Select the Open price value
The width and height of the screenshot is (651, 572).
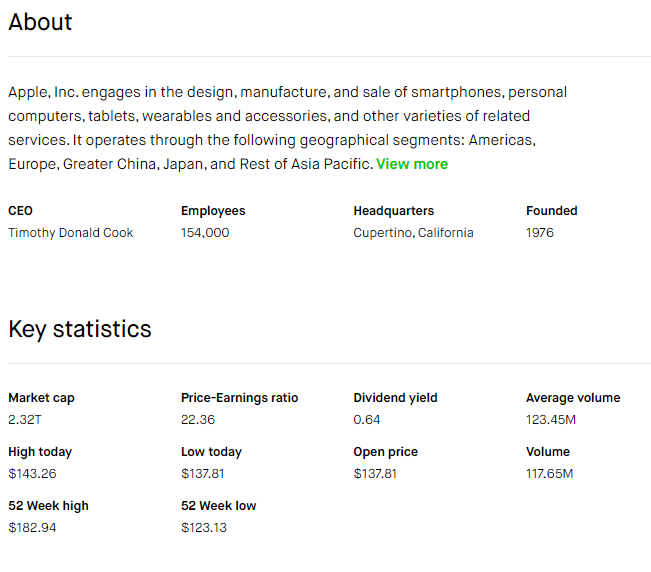[375, 474]
